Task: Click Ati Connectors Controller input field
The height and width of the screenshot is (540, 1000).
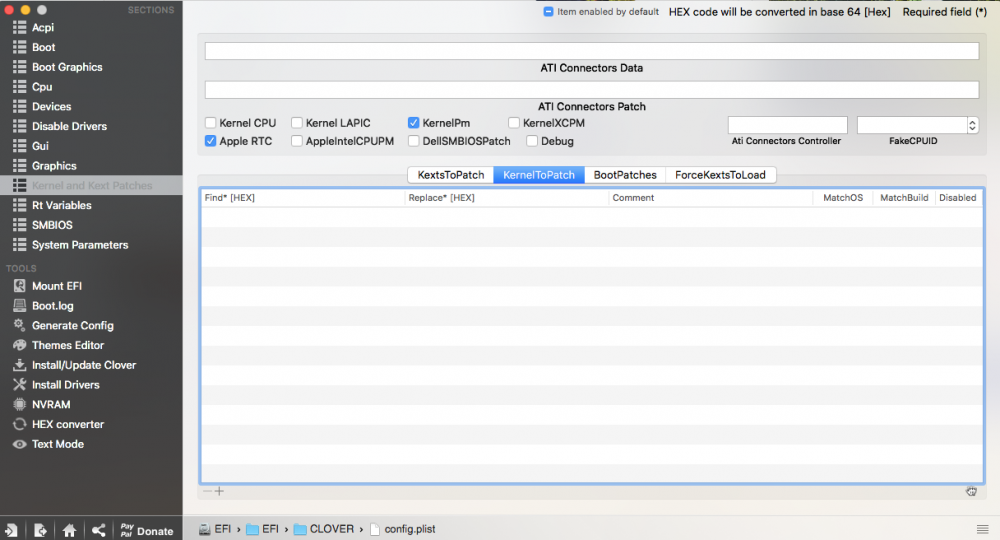Action: (x=788, y=125)
